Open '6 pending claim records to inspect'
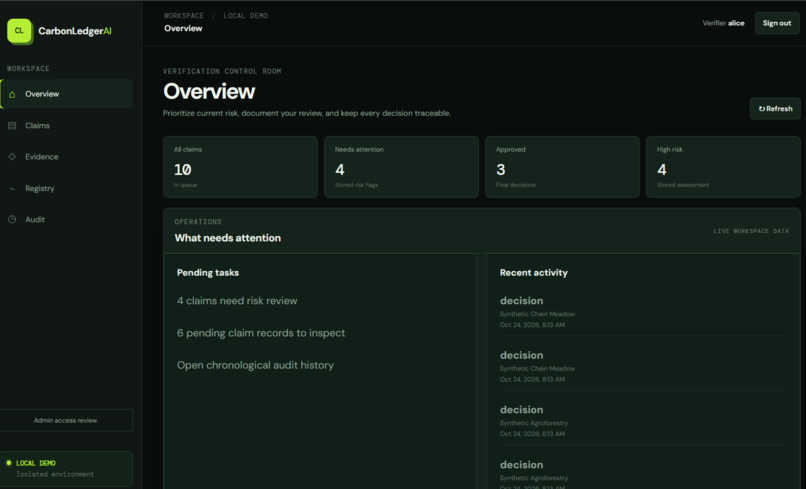The image size is (806, 489). 261,333
